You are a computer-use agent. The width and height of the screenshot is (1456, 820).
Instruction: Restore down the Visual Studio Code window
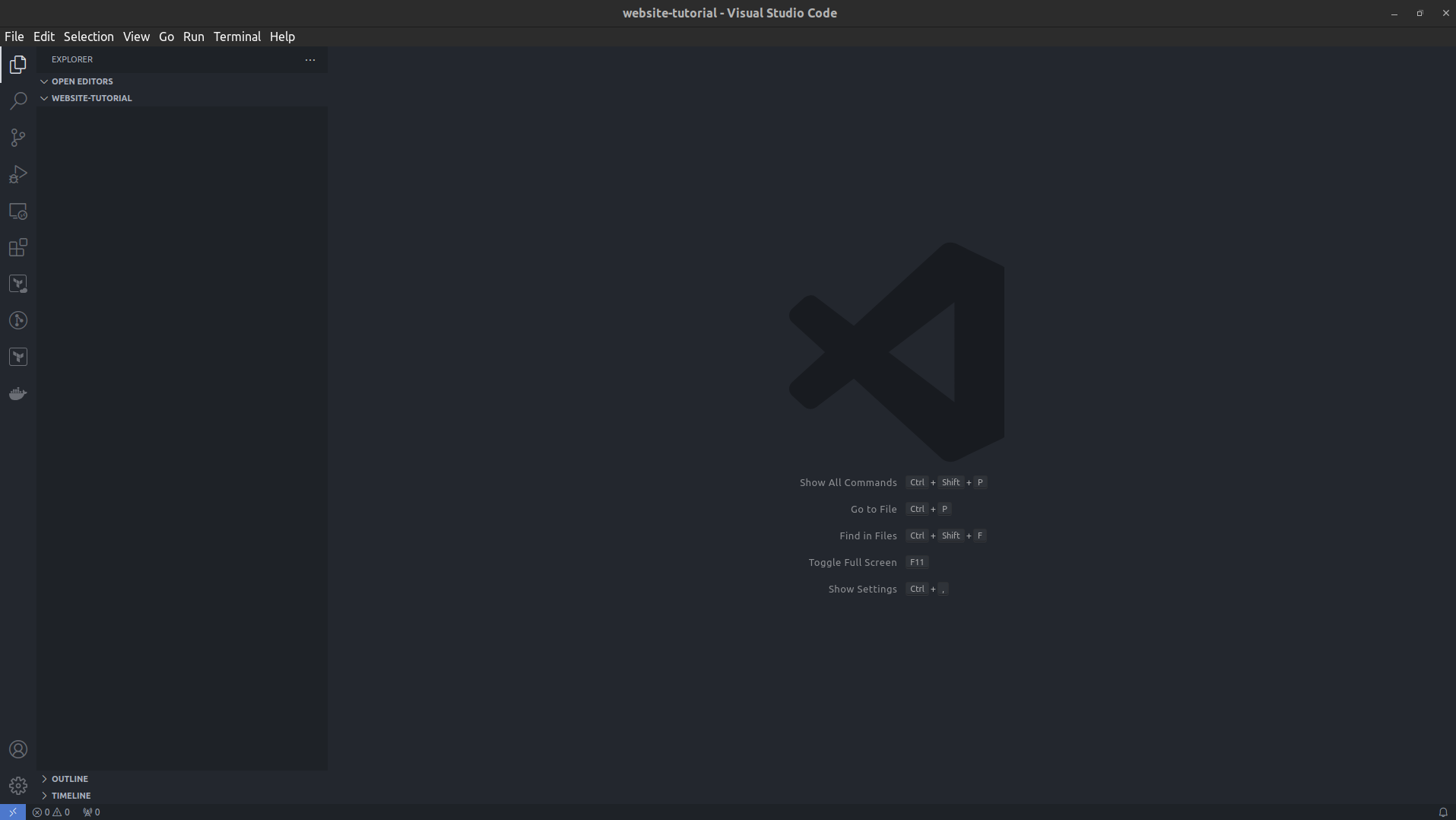click(x=1420, y=14)
